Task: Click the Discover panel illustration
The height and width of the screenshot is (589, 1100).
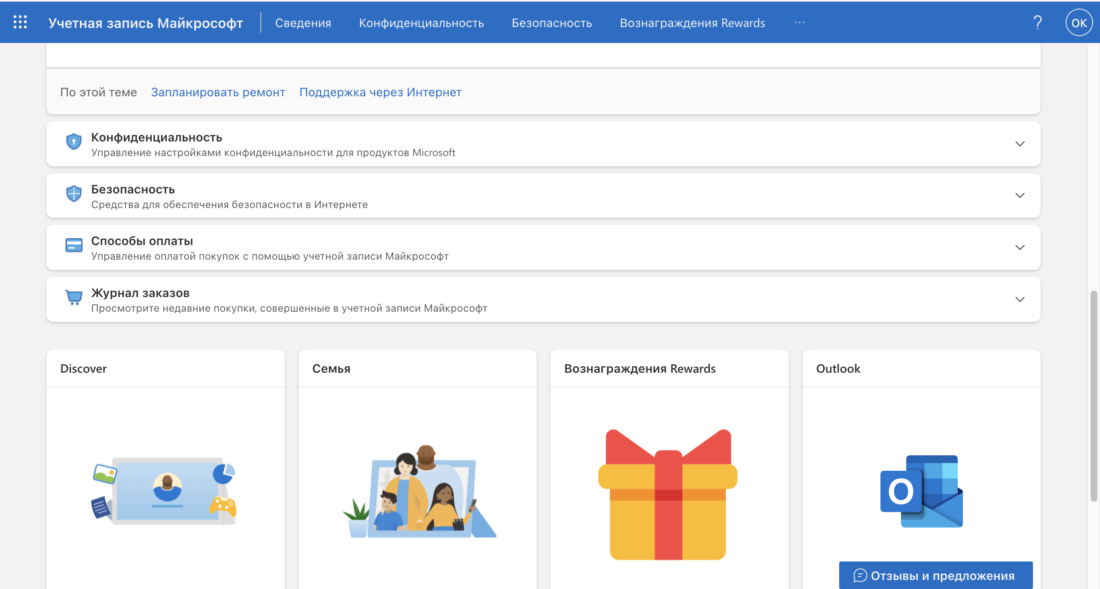Action: click(165, 492)
